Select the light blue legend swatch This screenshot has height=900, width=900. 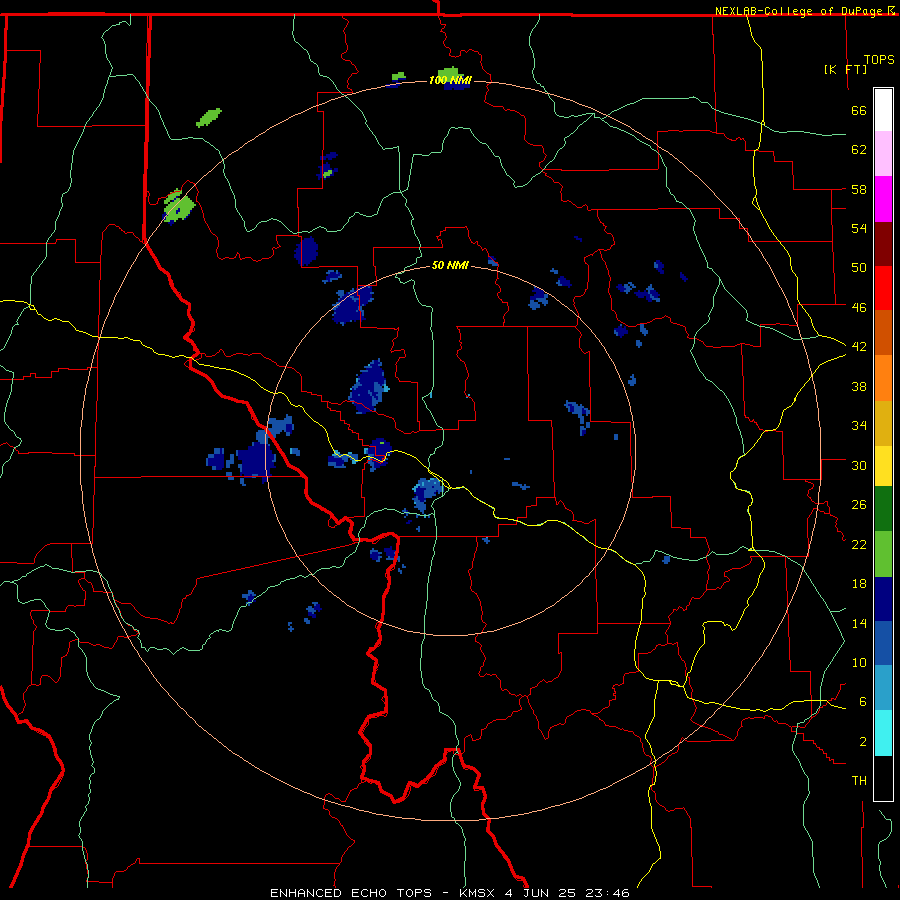pyautogui.click(x=883, y=687)
